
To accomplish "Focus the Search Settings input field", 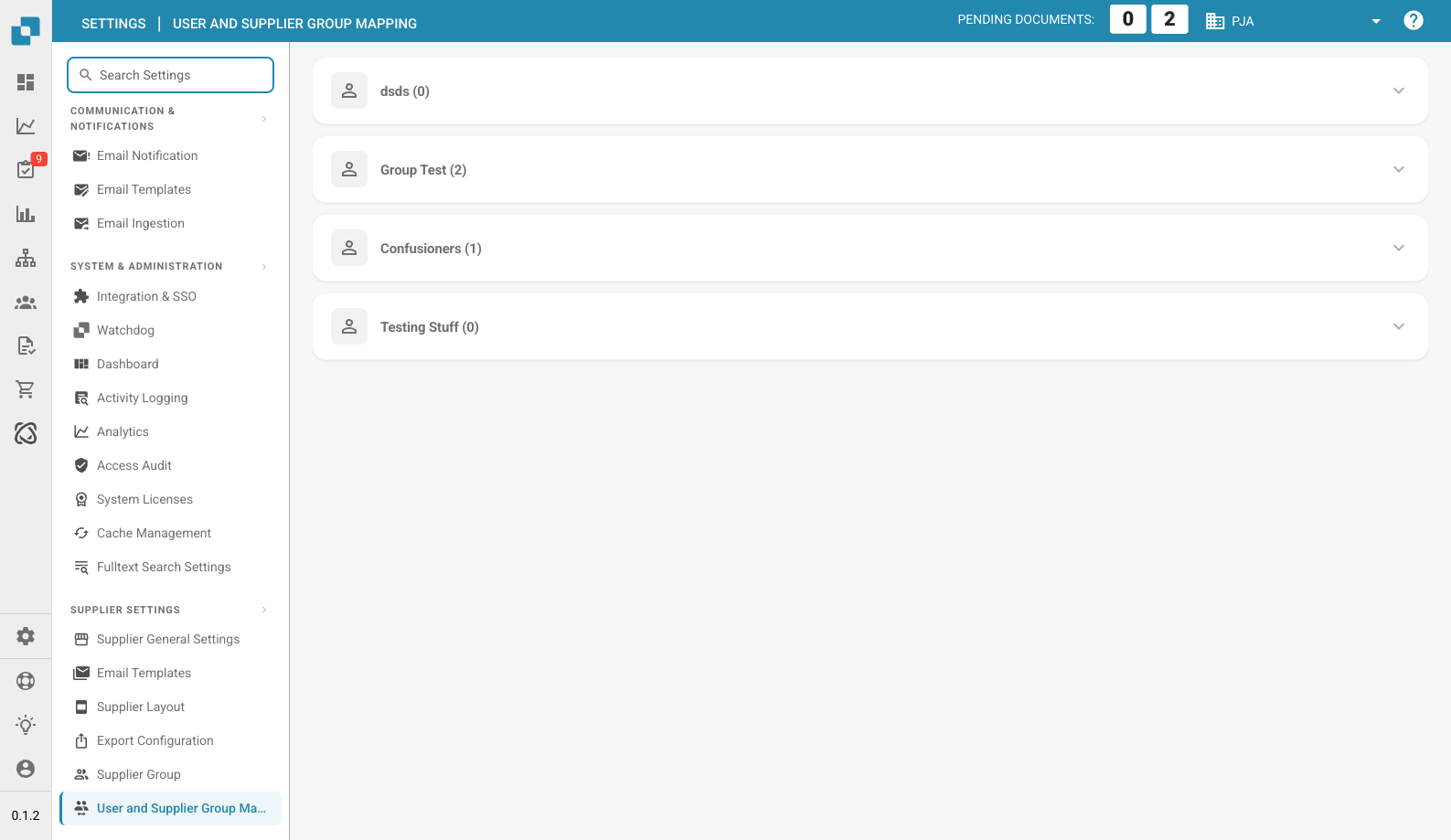I will pyautogui.click(x=170, y=75).
